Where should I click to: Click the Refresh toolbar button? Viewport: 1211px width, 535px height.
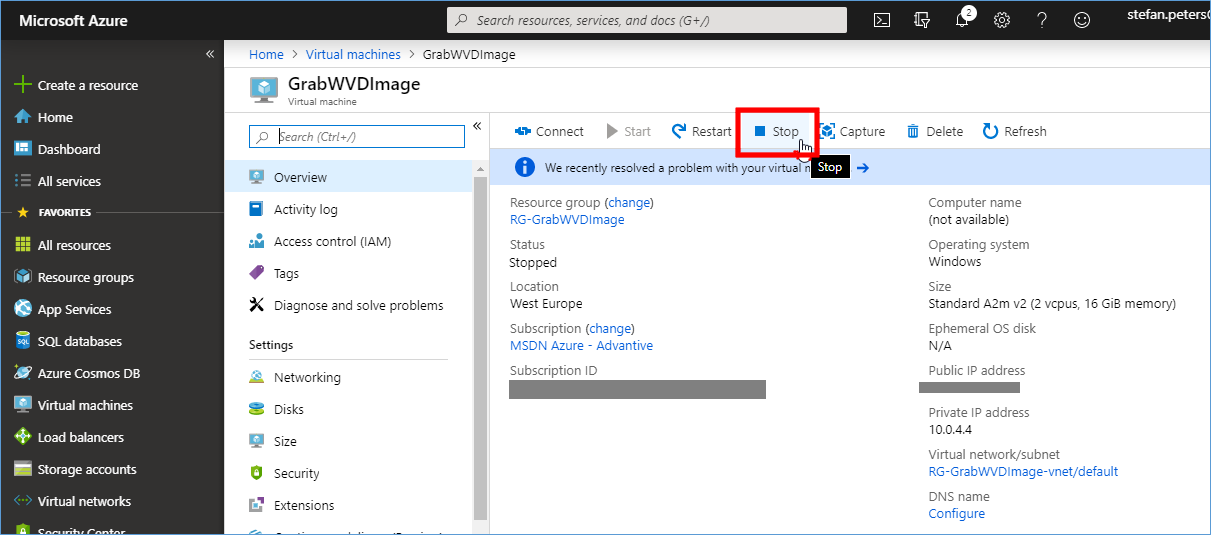(x=1015, y=131)
